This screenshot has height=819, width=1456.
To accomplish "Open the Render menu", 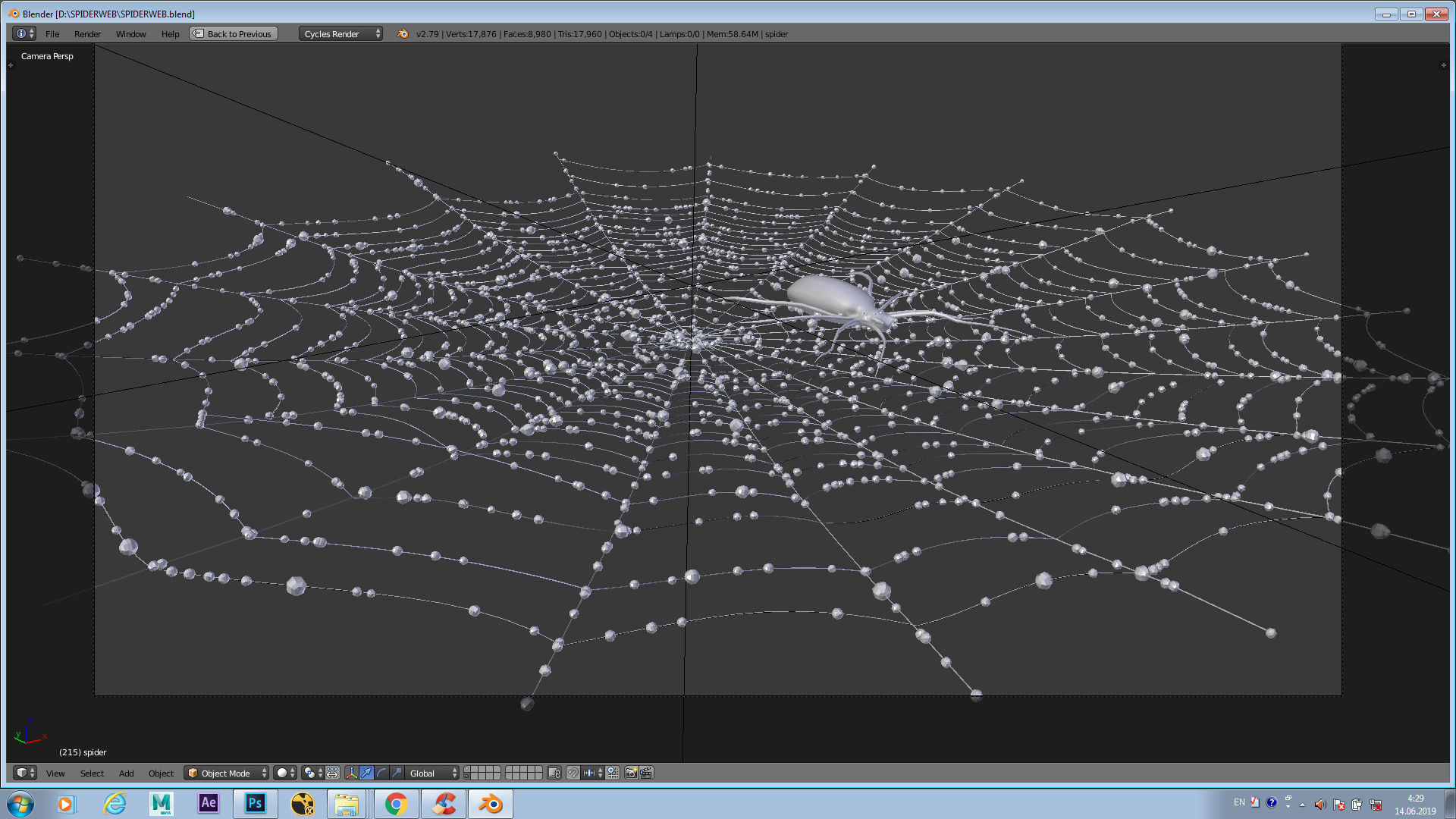I will coord(87,33).
